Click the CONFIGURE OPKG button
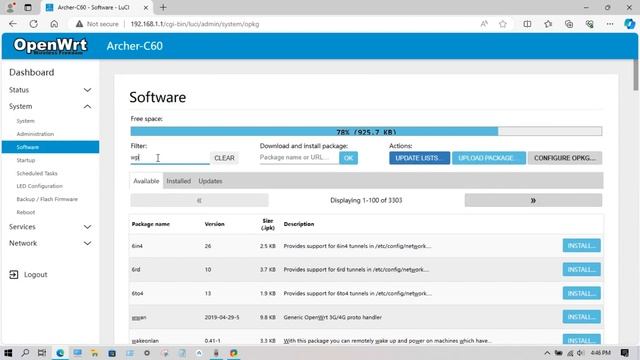 564,158
